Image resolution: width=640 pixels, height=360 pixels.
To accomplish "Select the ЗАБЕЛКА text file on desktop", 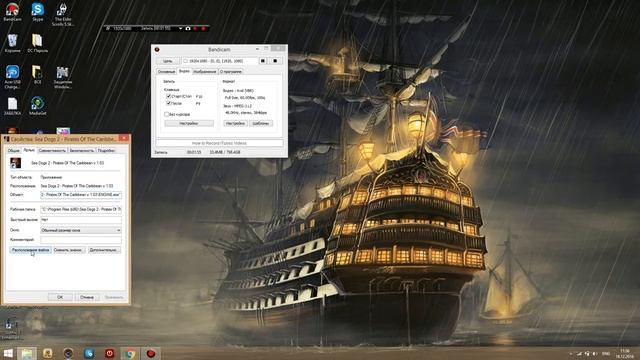I will [x=12, y=106].
